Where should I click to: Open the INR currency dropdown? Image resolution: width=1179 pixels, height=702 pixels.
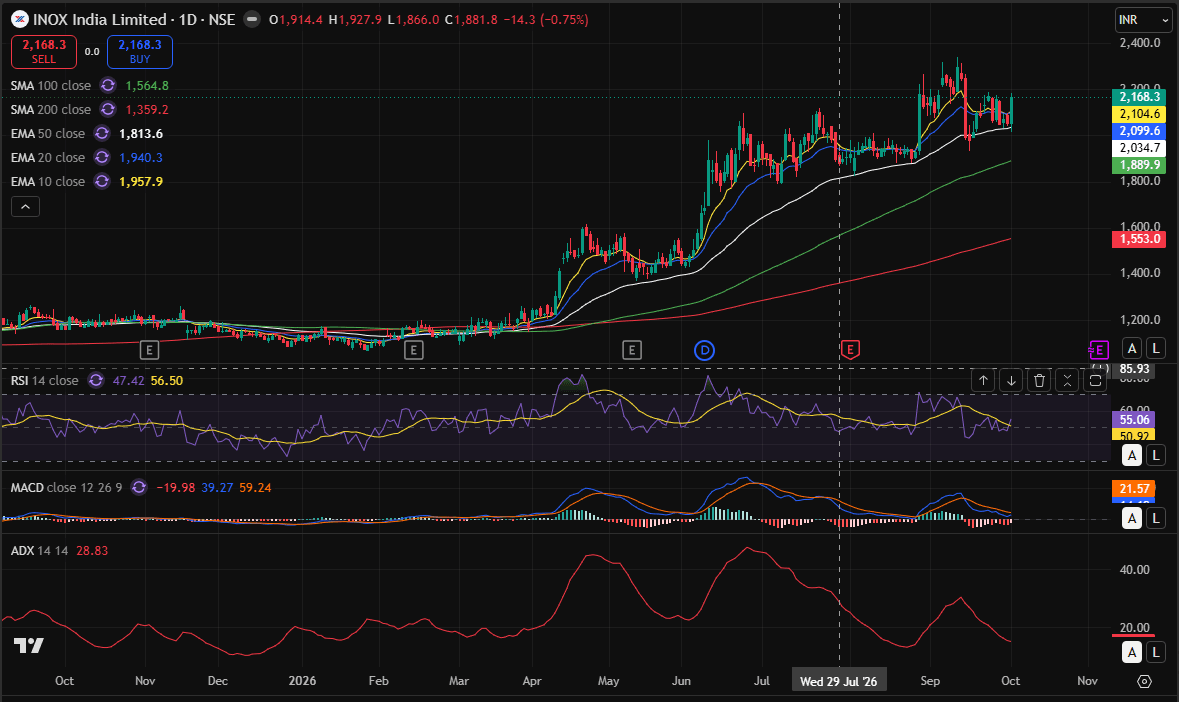pyautogui.click(x=1143, y=20)
